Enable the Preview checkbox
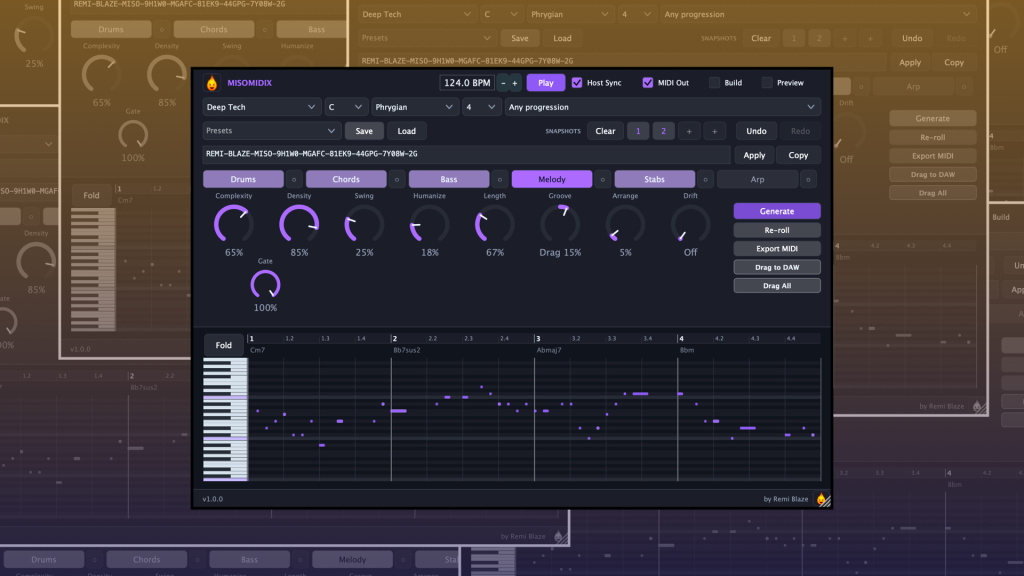The width and height of the screenshot is (1024, 576). pyautogui.click(x=767, y=83)
